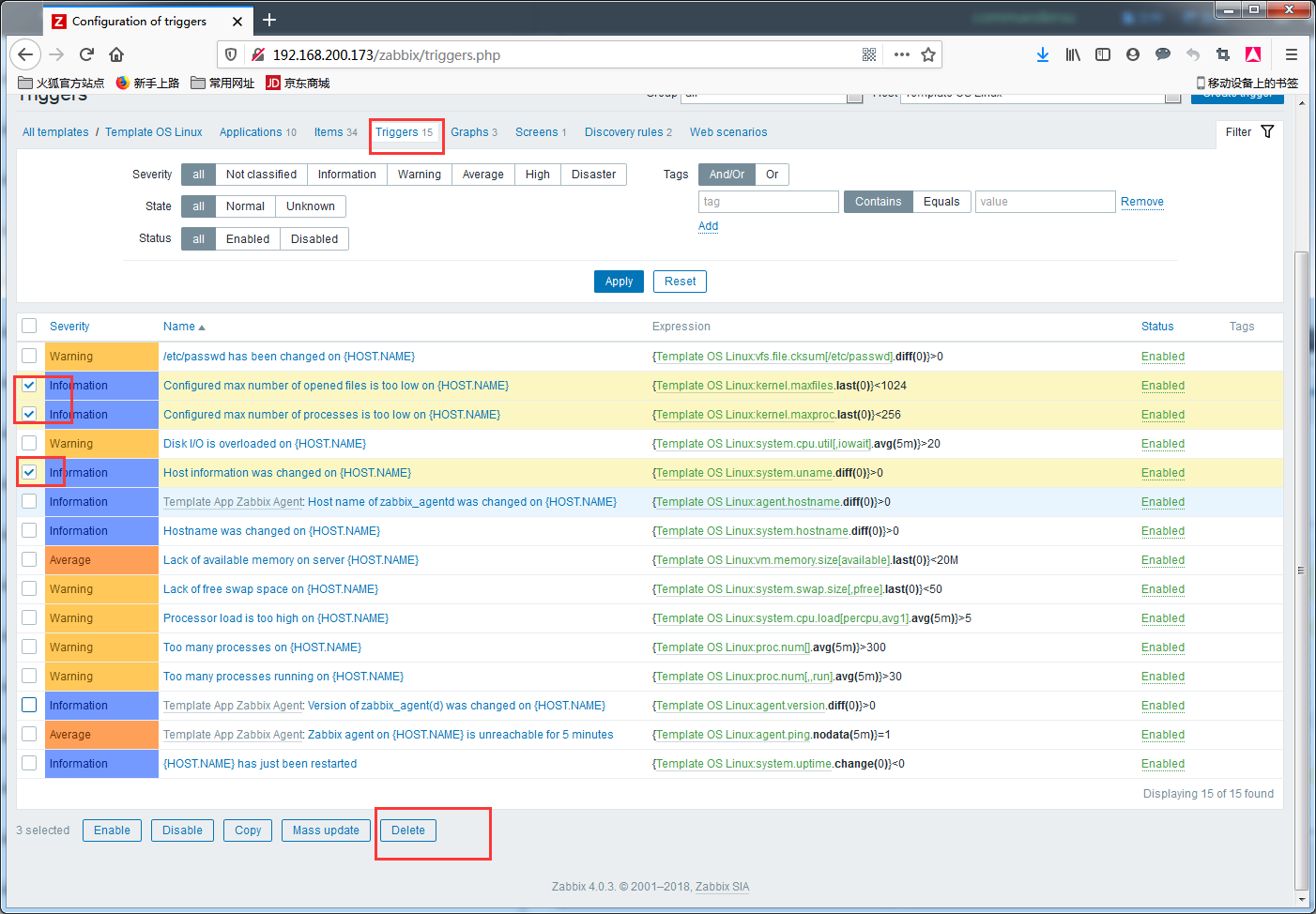Delete the selected triggers

click(407, 830)
